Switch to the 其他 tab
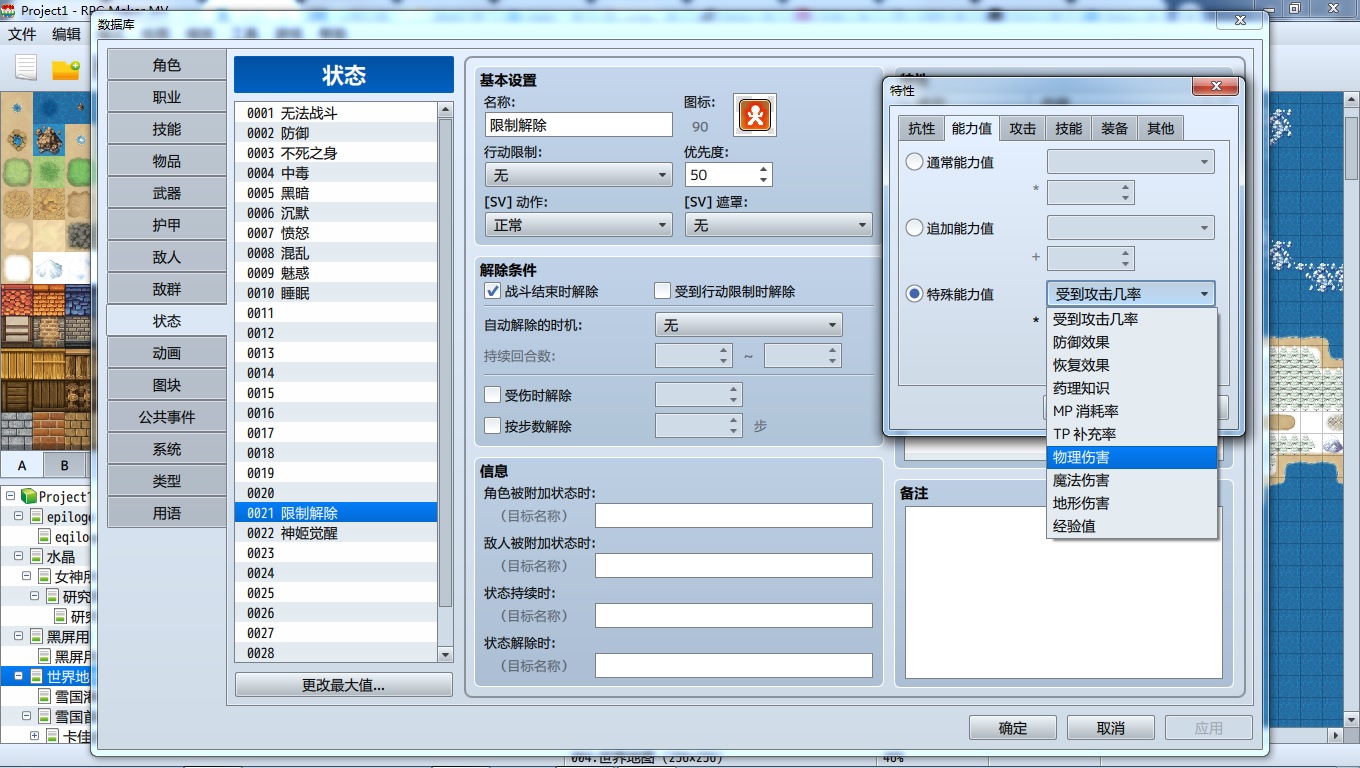 [x=1161, y=128]
